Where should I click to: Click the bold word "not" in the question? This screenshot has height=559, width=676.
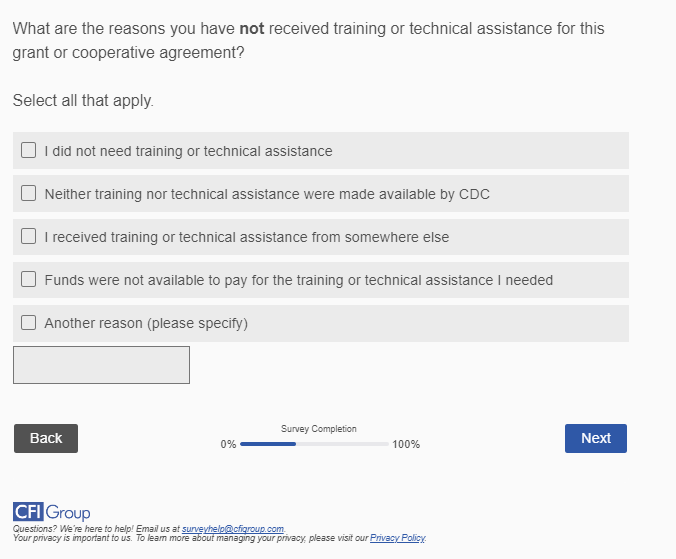(251, 29)
